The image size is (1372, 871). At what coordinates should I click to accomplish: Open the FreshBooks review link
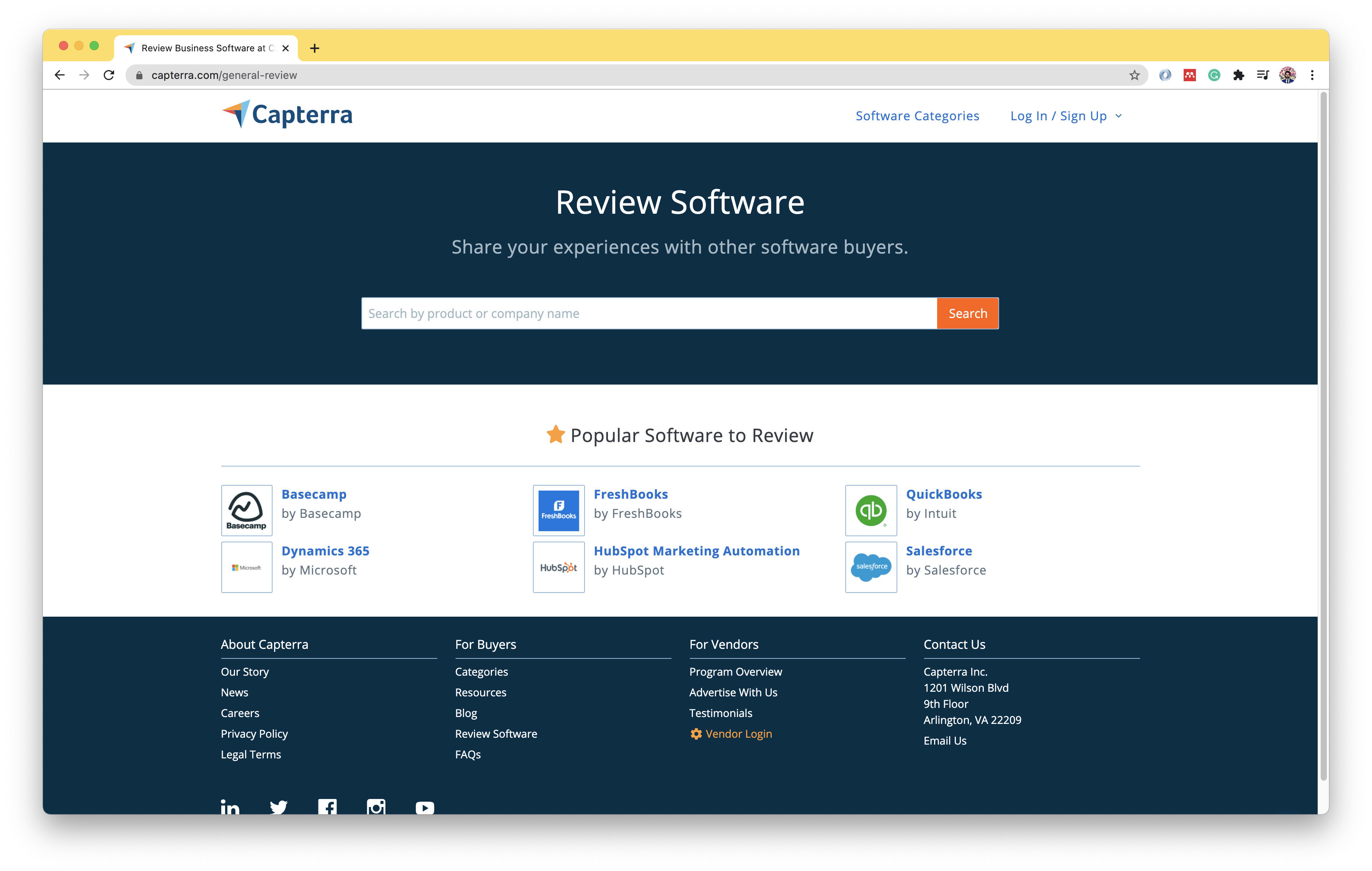[x=631, y=494]
